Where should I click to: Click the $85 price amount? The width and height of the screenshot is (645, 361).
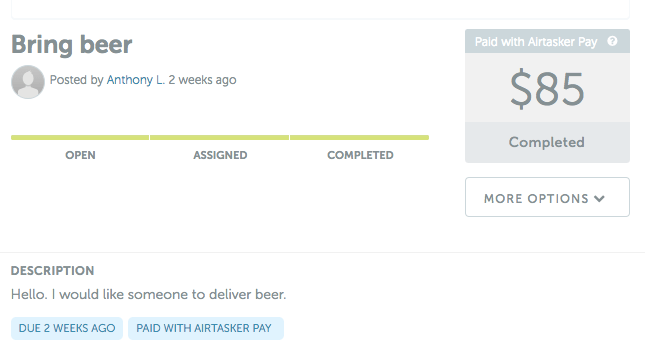(x=547, y=88)
